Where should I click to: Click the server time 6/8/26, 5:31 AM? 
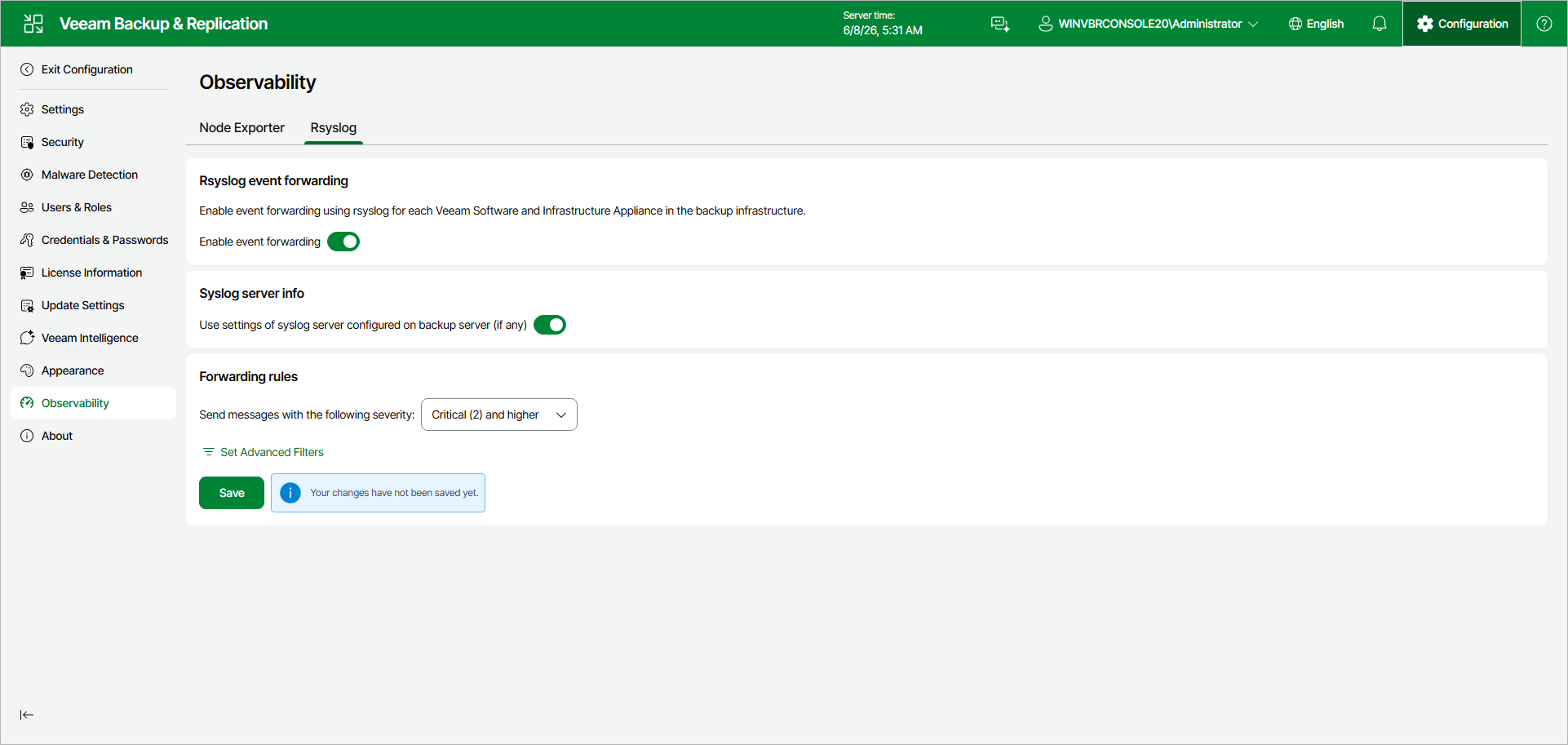point(883,30)
